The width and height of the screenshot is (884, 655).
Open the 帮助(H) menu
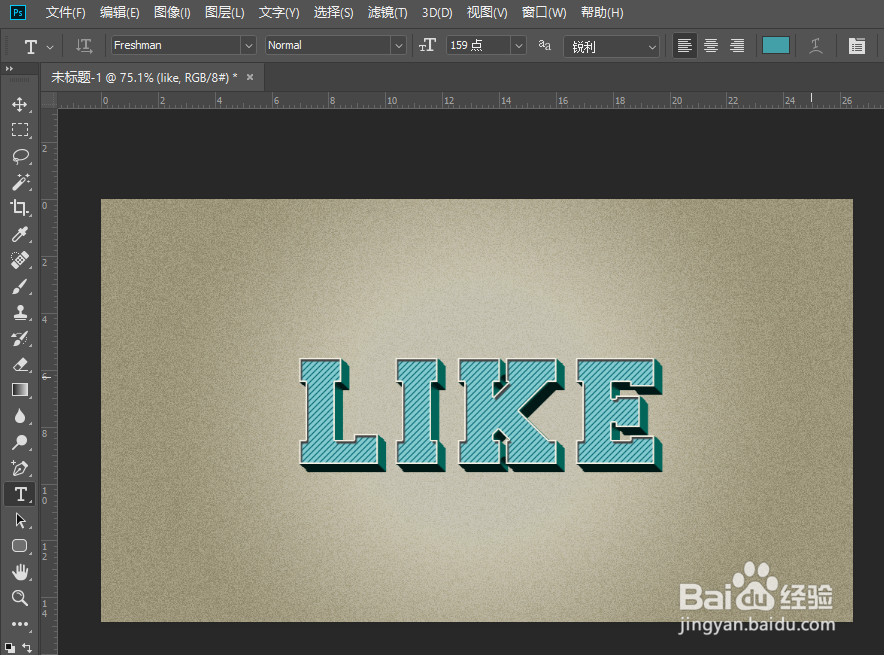click(602, 12)
